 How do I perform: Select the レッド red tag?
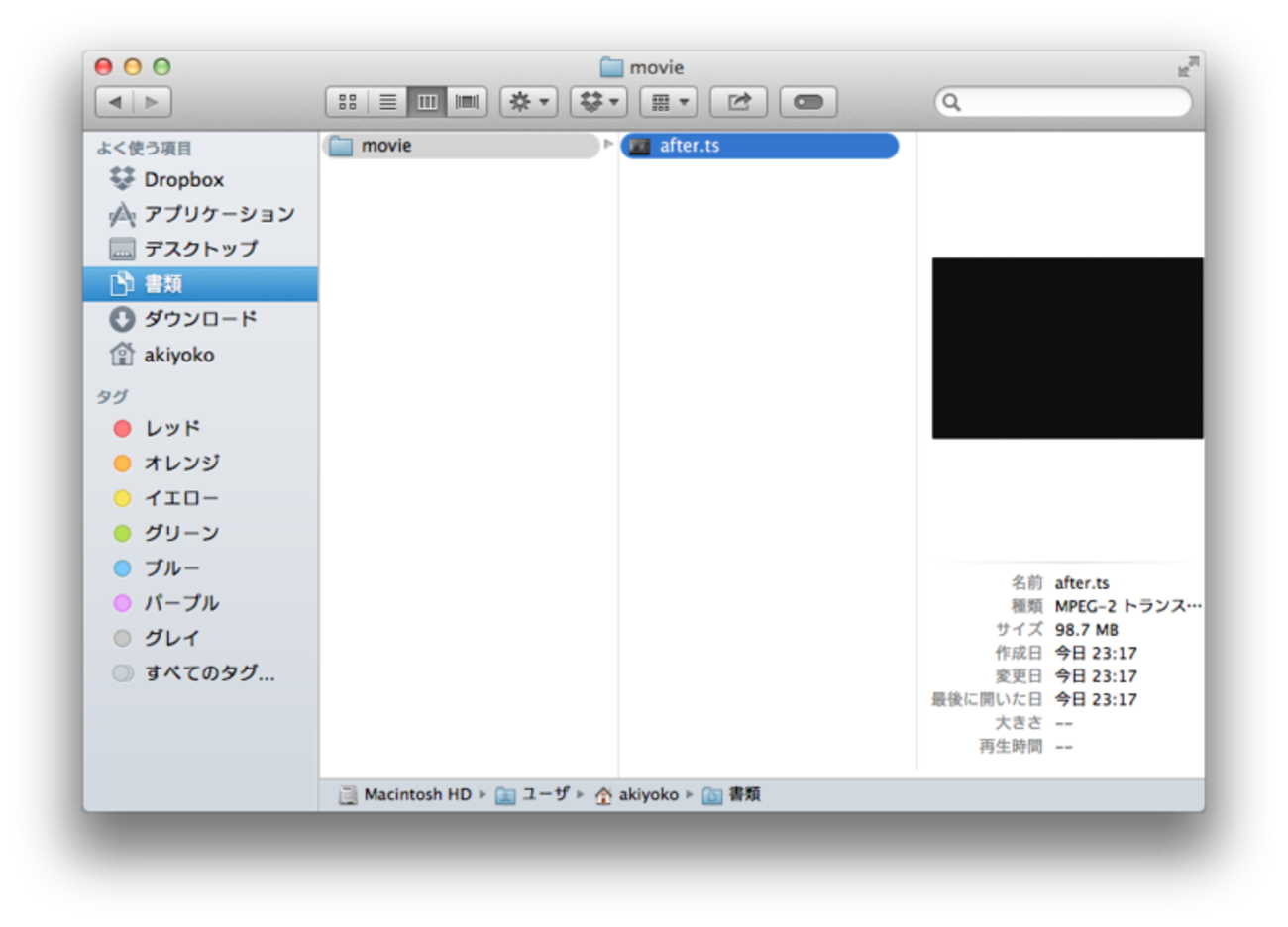point(171,428)
